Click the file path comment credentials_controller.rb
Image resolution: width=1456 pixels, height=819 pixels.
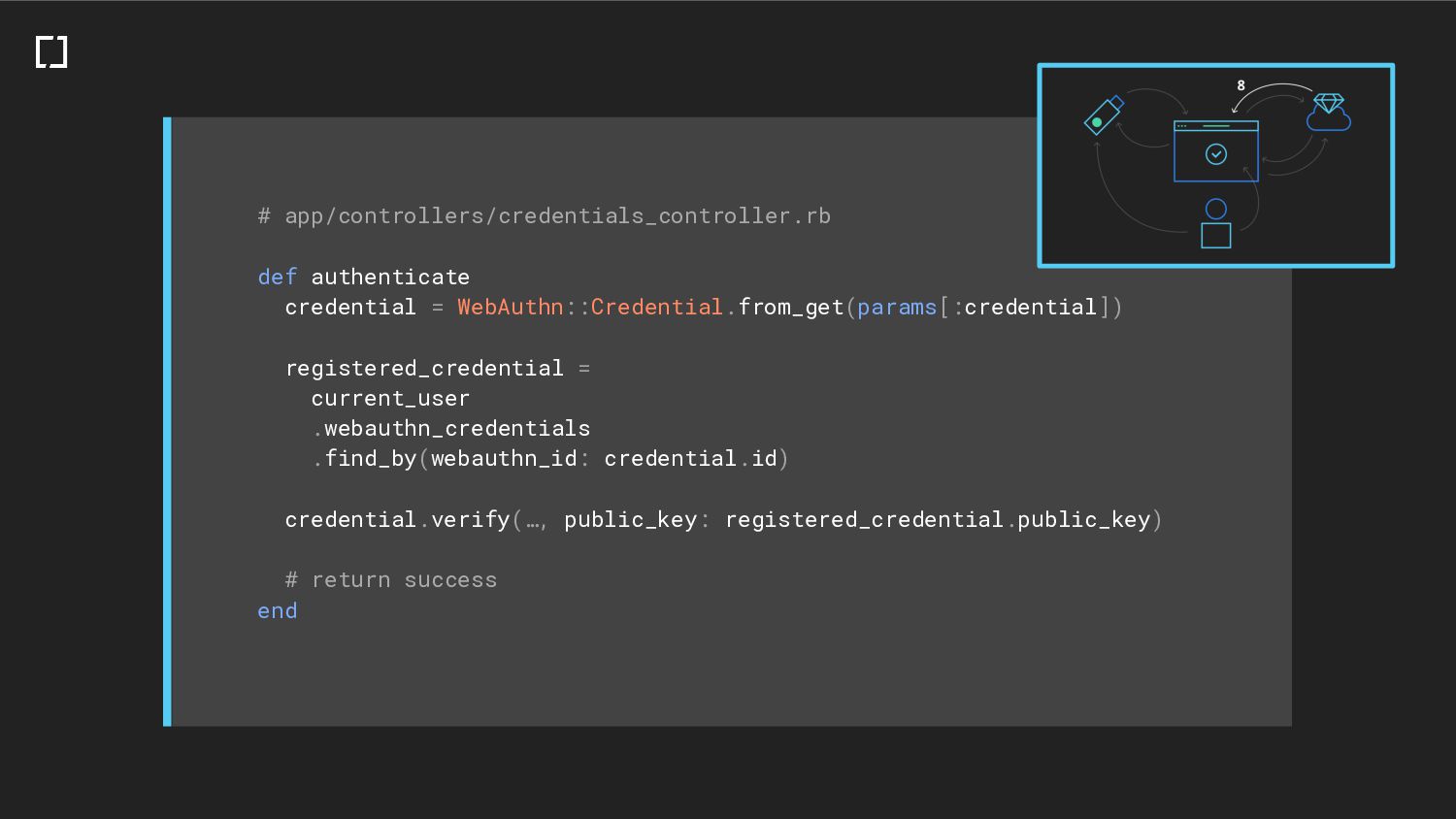tap(545, 215)
